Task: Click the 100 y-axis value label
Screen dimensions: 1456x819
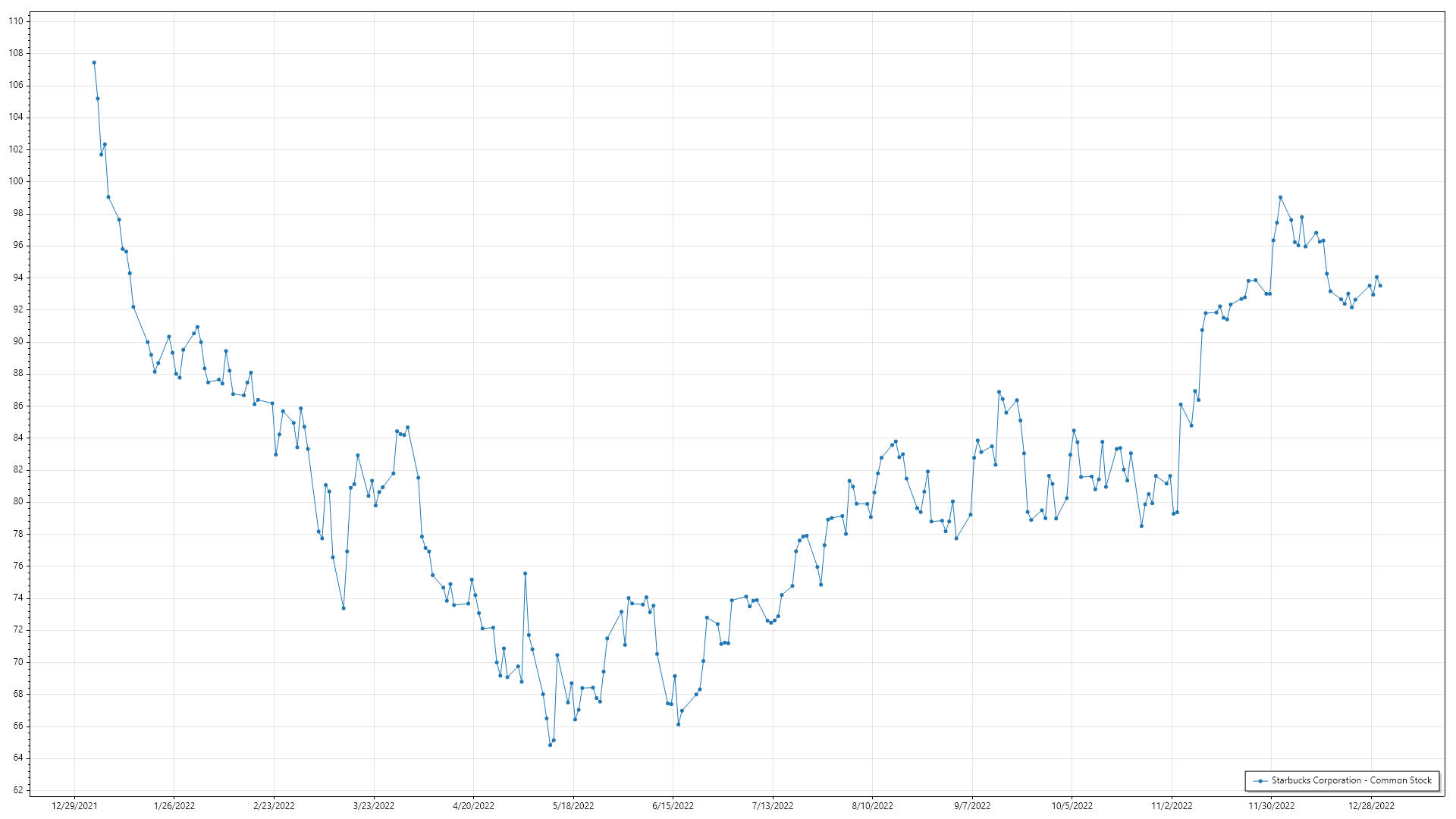Action: [x=16, y=181]
